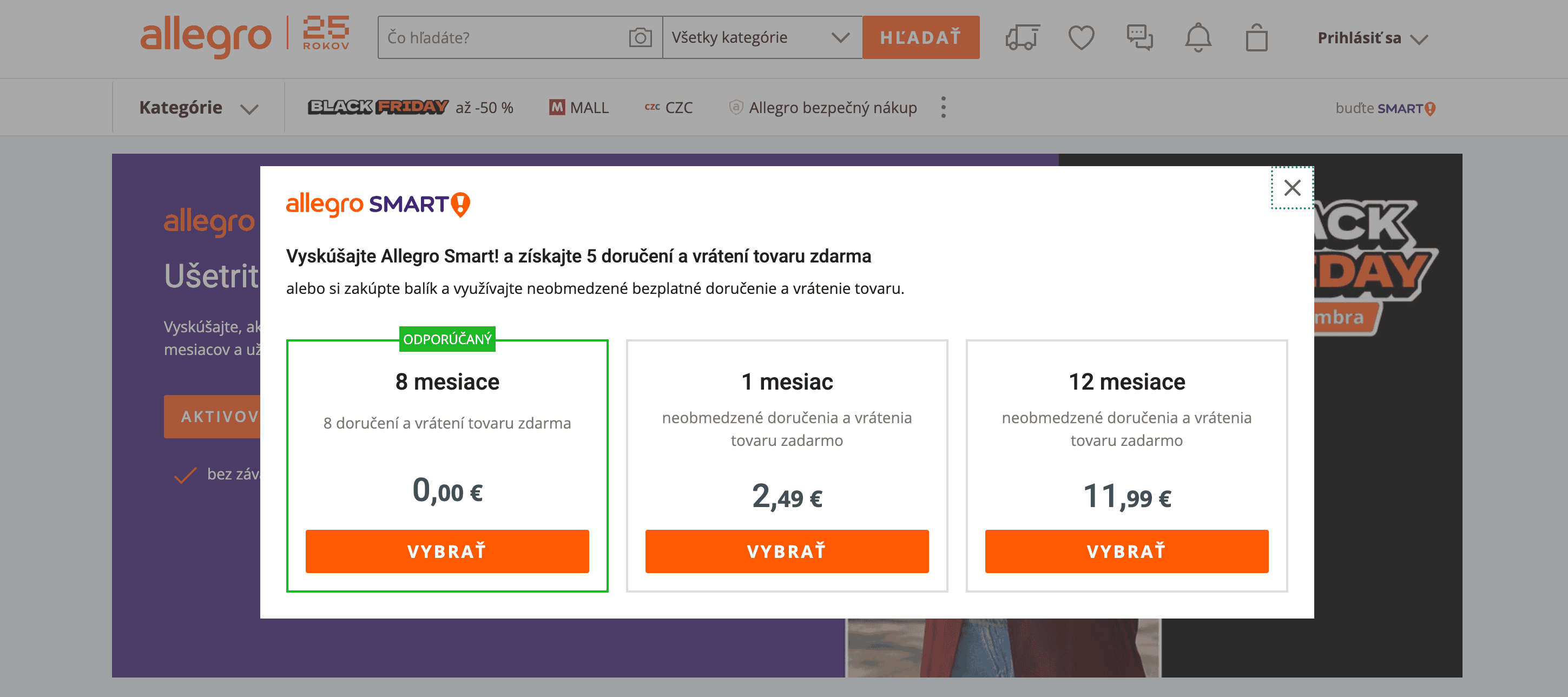The height and width of the screenshot is (697, 1568).
Task: Open messages chat bubbles icon
Action: point(1139,38)
